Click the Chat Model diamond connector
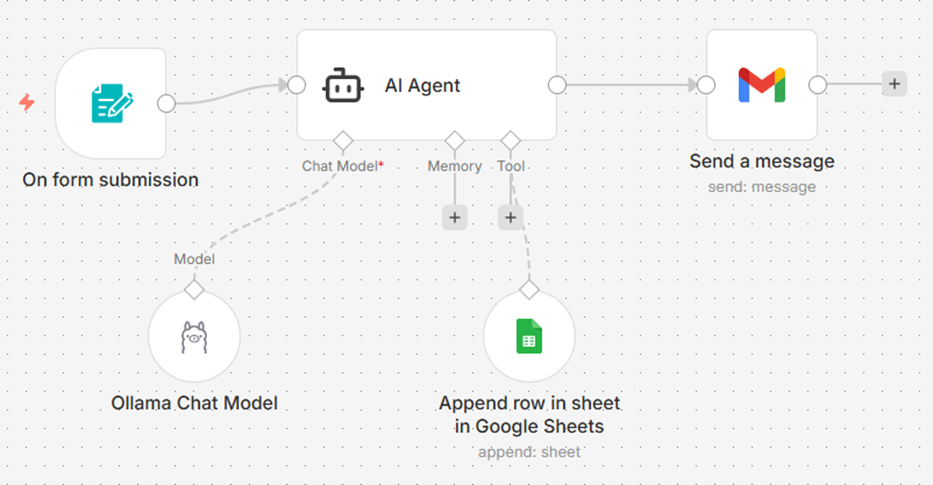Screen dimensions: 933x485 tap(342, 140)
